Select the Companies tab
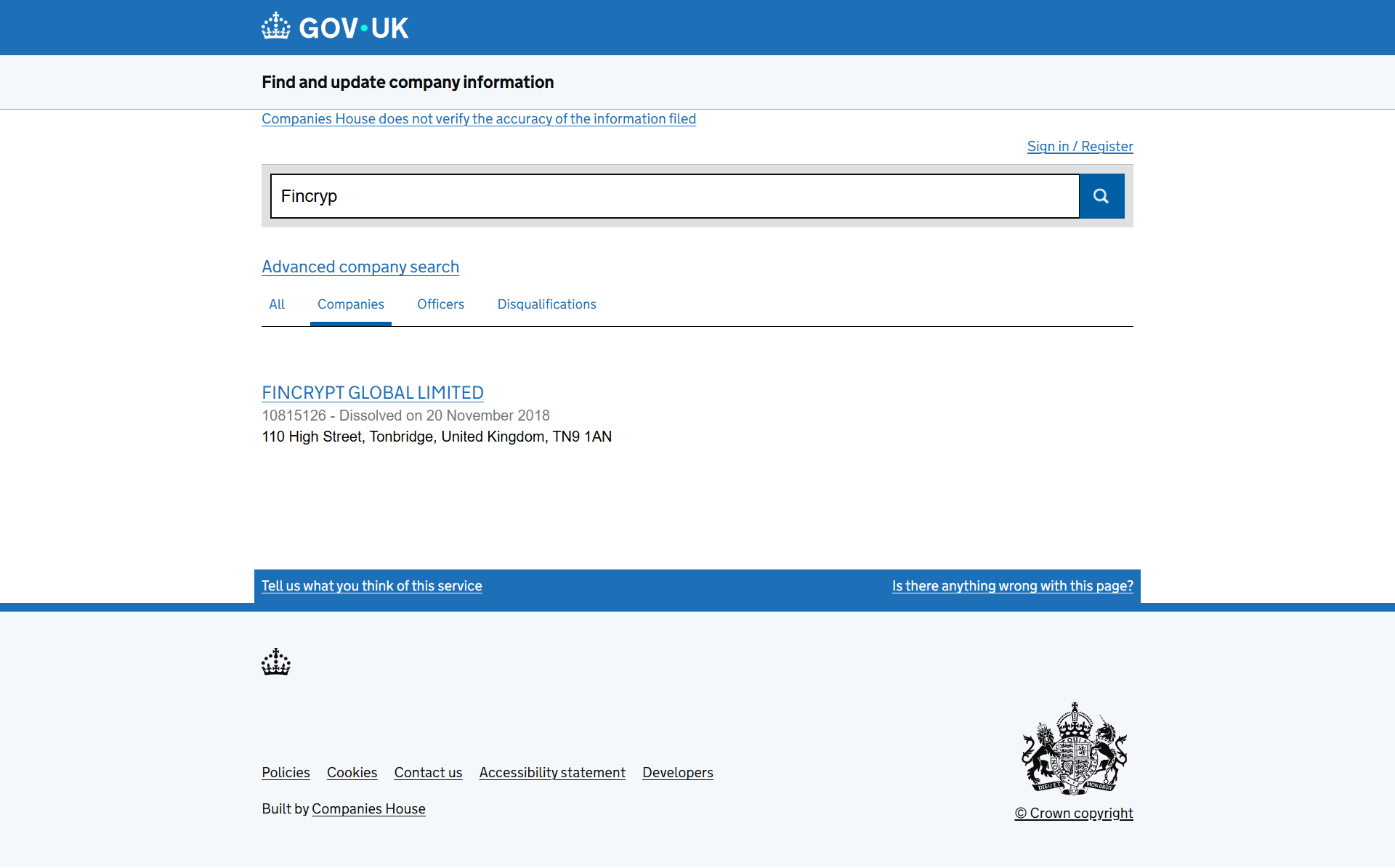 (x=351, y=304)
